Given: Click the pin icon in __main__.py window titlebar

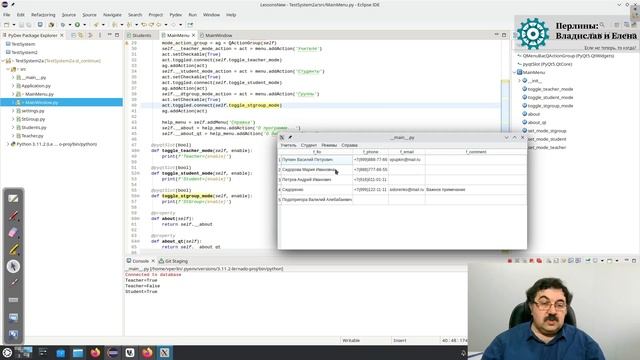Looking at the screenshot, I should tap(290, 138).
